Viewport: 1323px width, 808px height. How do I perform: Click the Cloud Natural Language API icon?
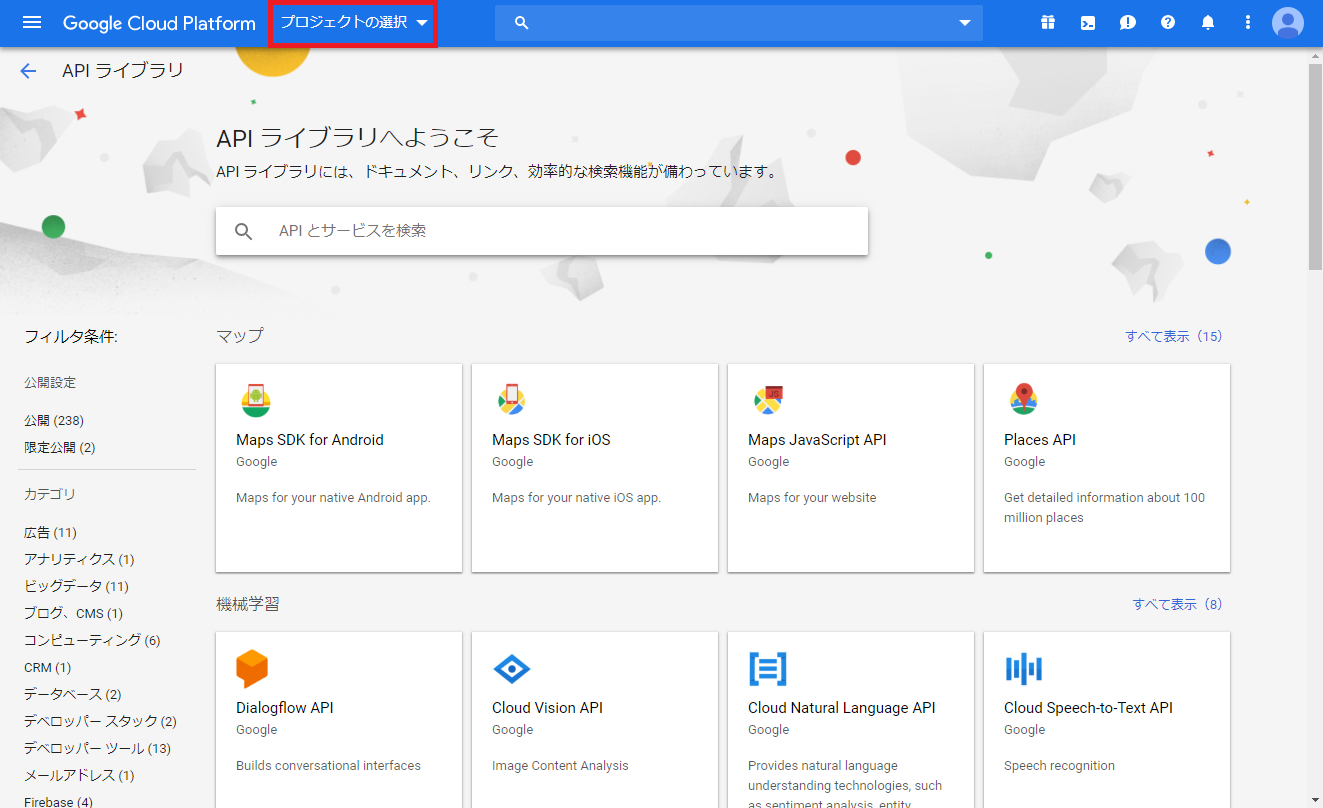point(768,668)
